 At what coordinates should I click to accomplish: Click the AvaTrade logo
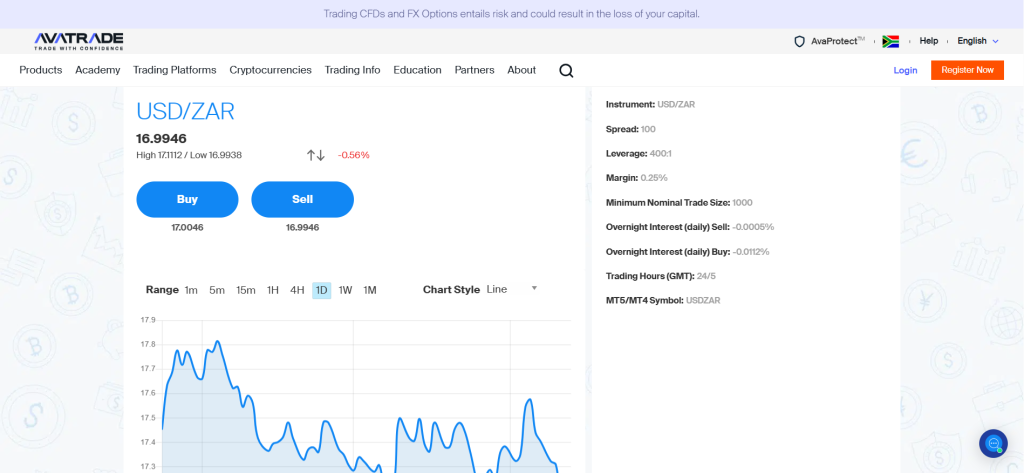point(78,41)
